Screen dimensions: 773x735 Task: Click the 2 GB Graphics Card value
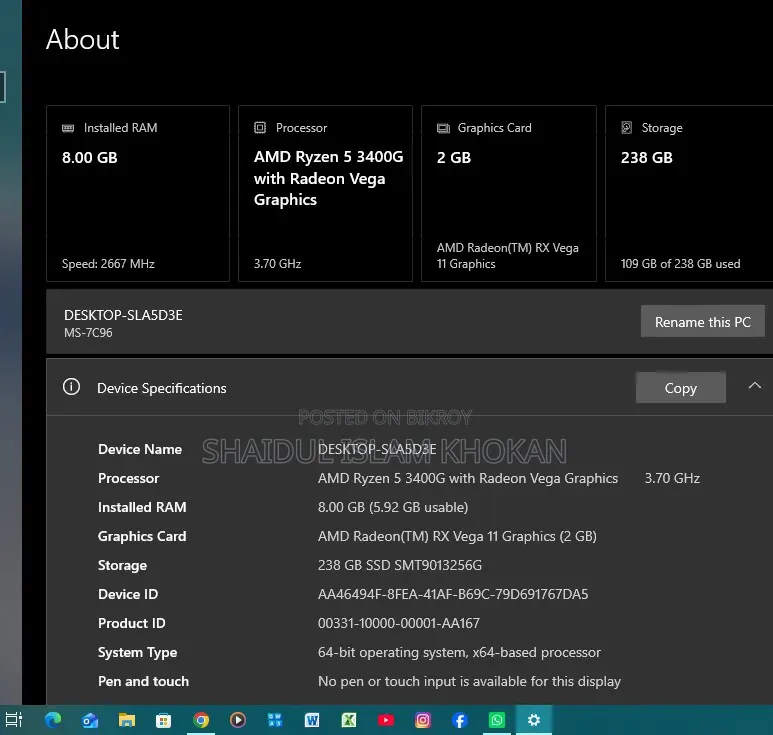[454, 157]
